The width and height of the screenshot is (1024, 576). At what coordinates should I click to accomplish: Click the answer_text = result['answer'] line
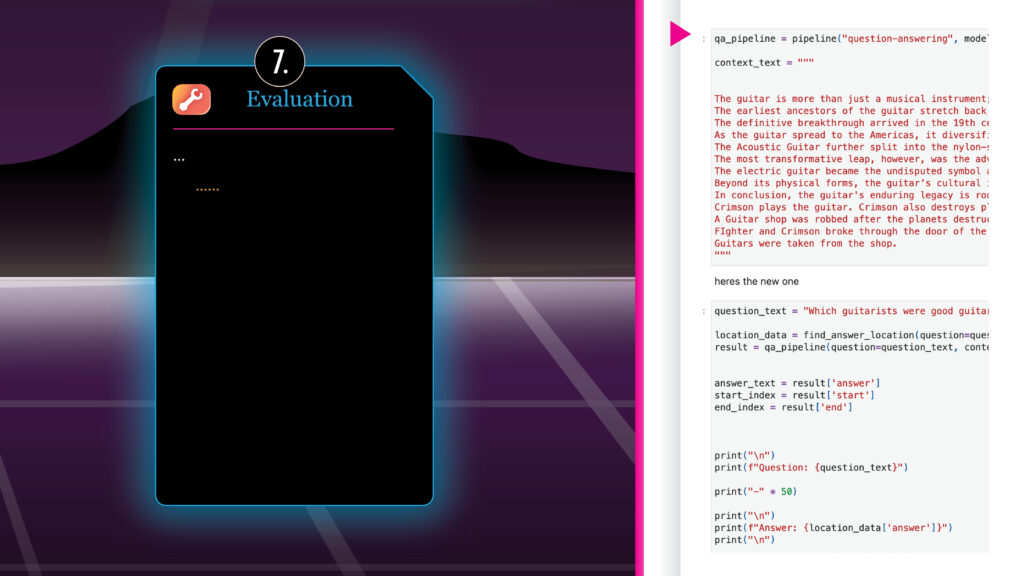coord(797,383)
